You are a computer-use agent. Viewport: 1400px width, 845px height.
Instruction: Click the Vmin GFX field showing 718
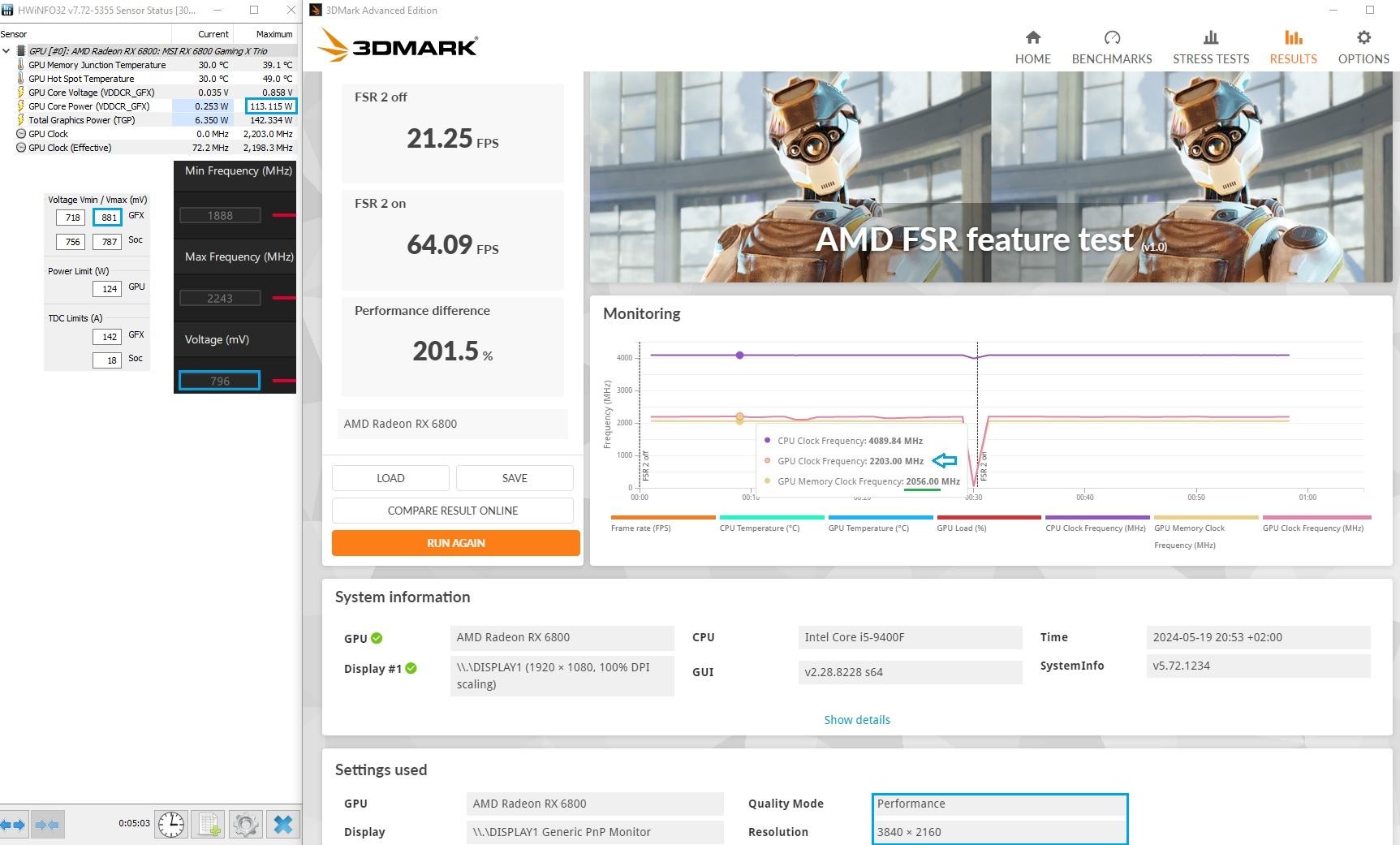pos(72,218)
